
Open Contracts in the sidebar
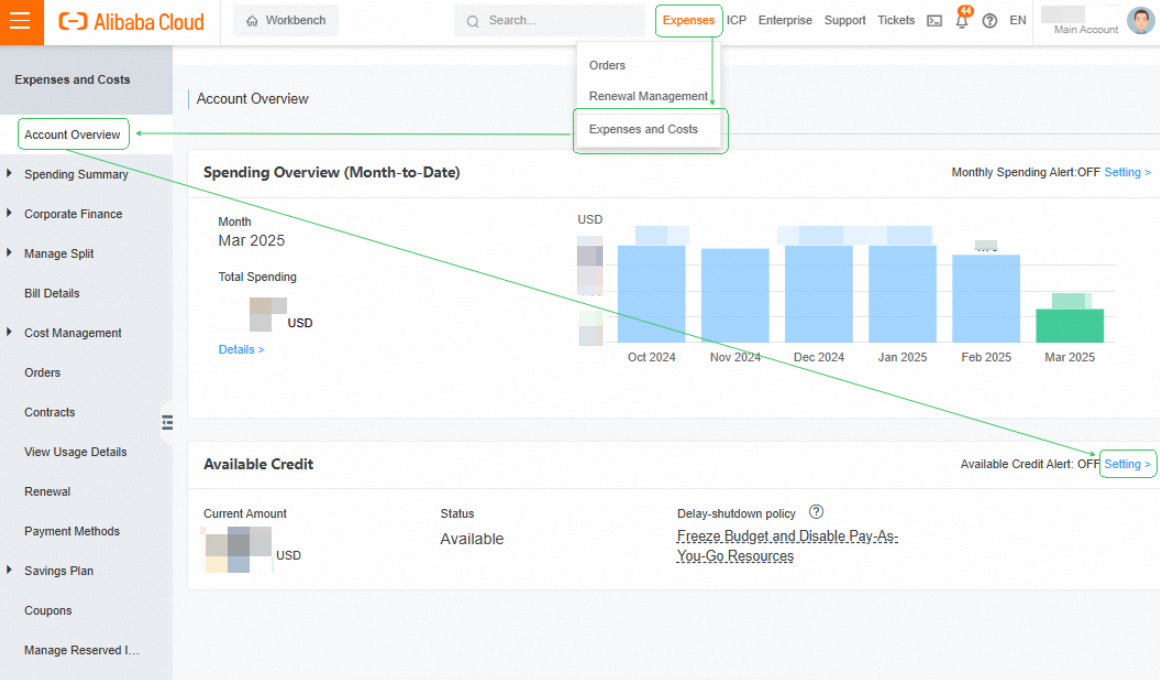pos(50,412)
